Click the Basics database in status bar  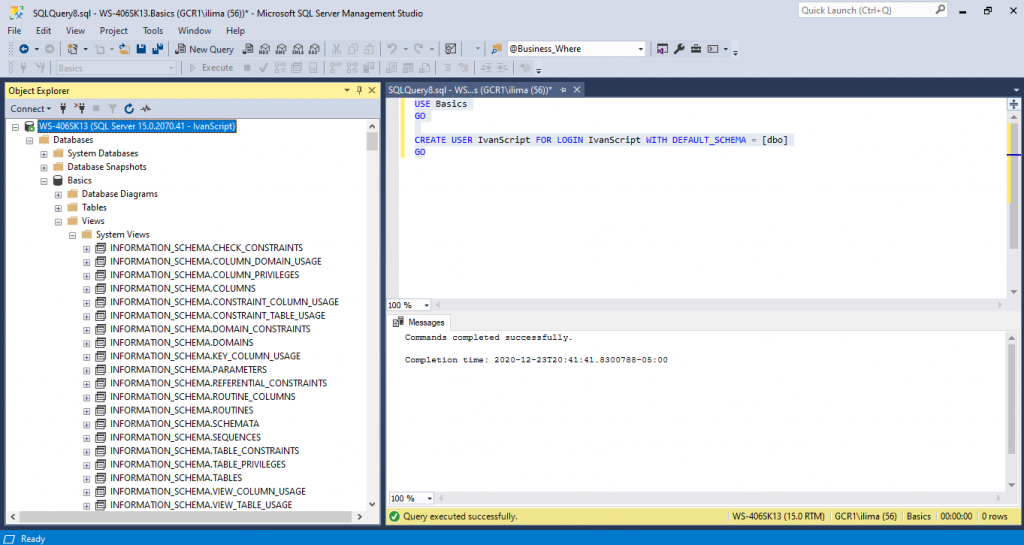918,516
